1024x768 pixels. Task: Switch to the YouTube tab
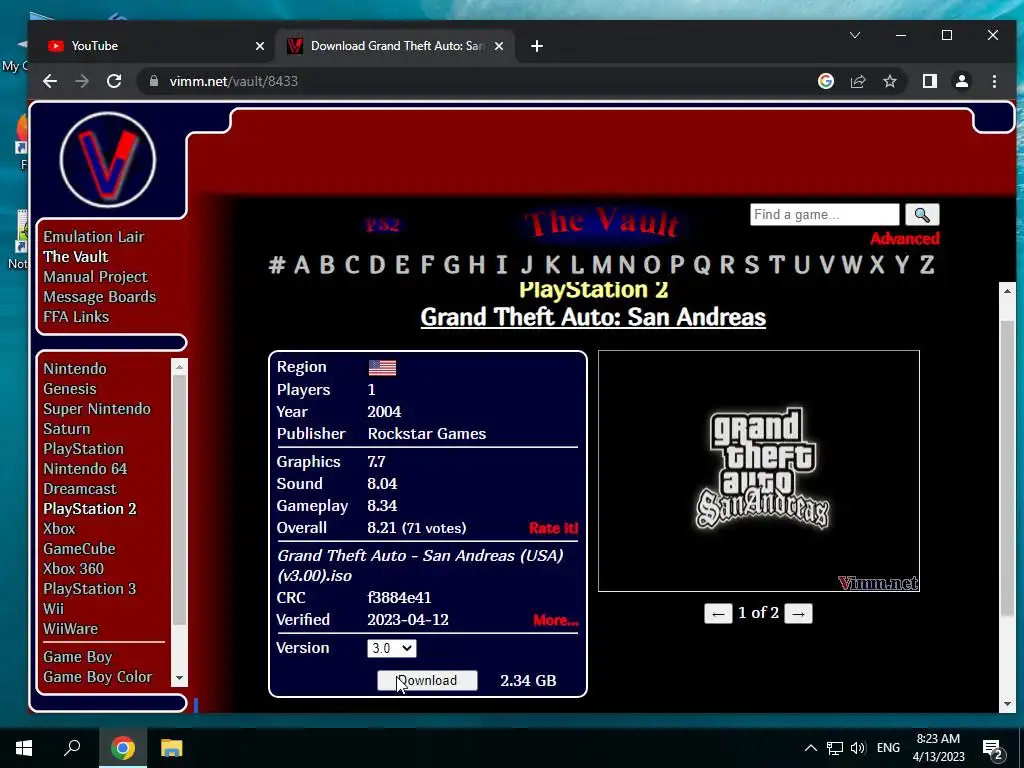153,46
